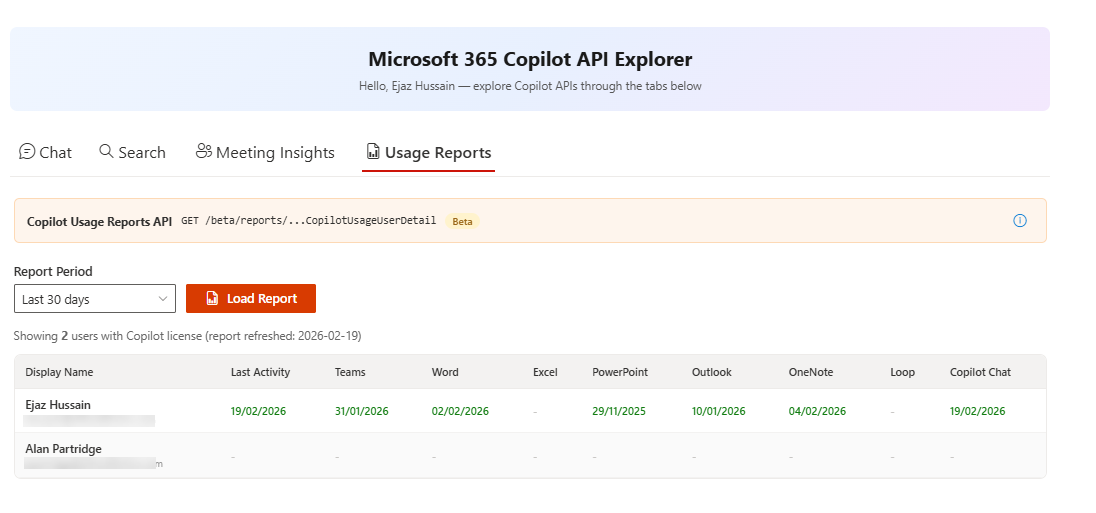Viewport: 1096px width, 513px height.
Task: Open the info icon in API banner
Action: tap(1020, 221)
